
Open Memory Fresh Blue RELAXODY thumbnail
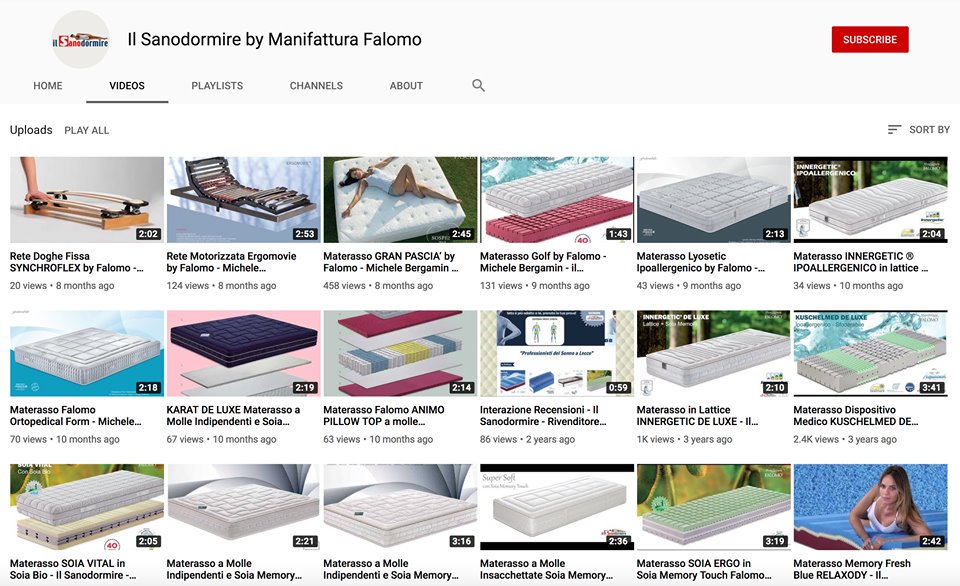point(871,507)
